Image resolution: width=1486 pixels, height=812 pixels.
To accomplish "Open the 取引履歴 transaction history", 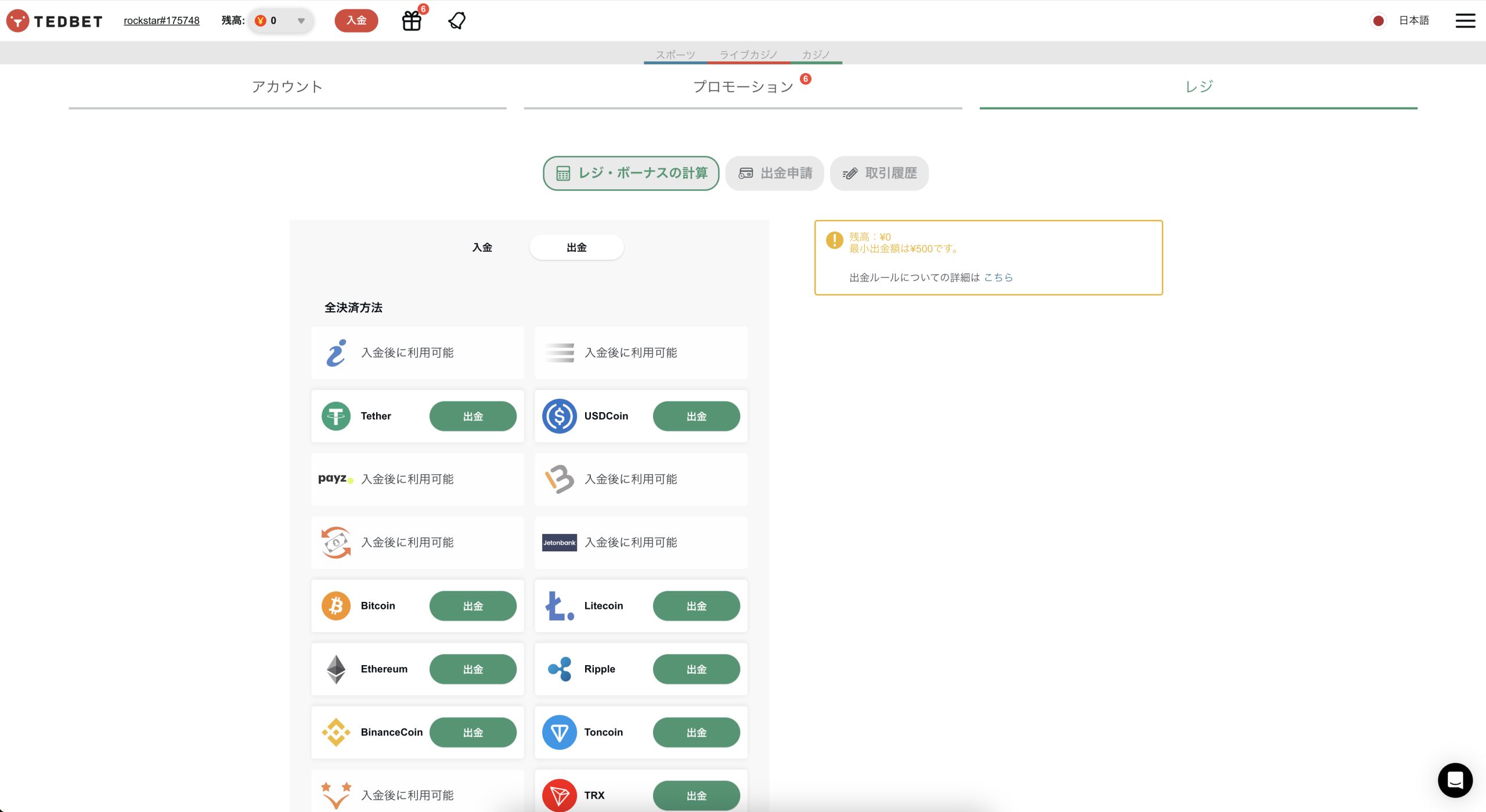I will pos(879,173).
